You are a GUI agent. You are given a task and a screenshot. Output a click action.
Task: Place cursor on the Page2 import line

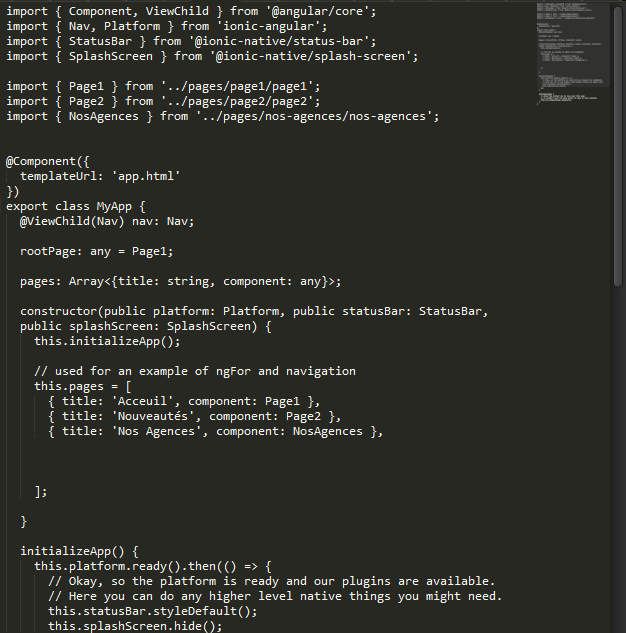[163, 101]
